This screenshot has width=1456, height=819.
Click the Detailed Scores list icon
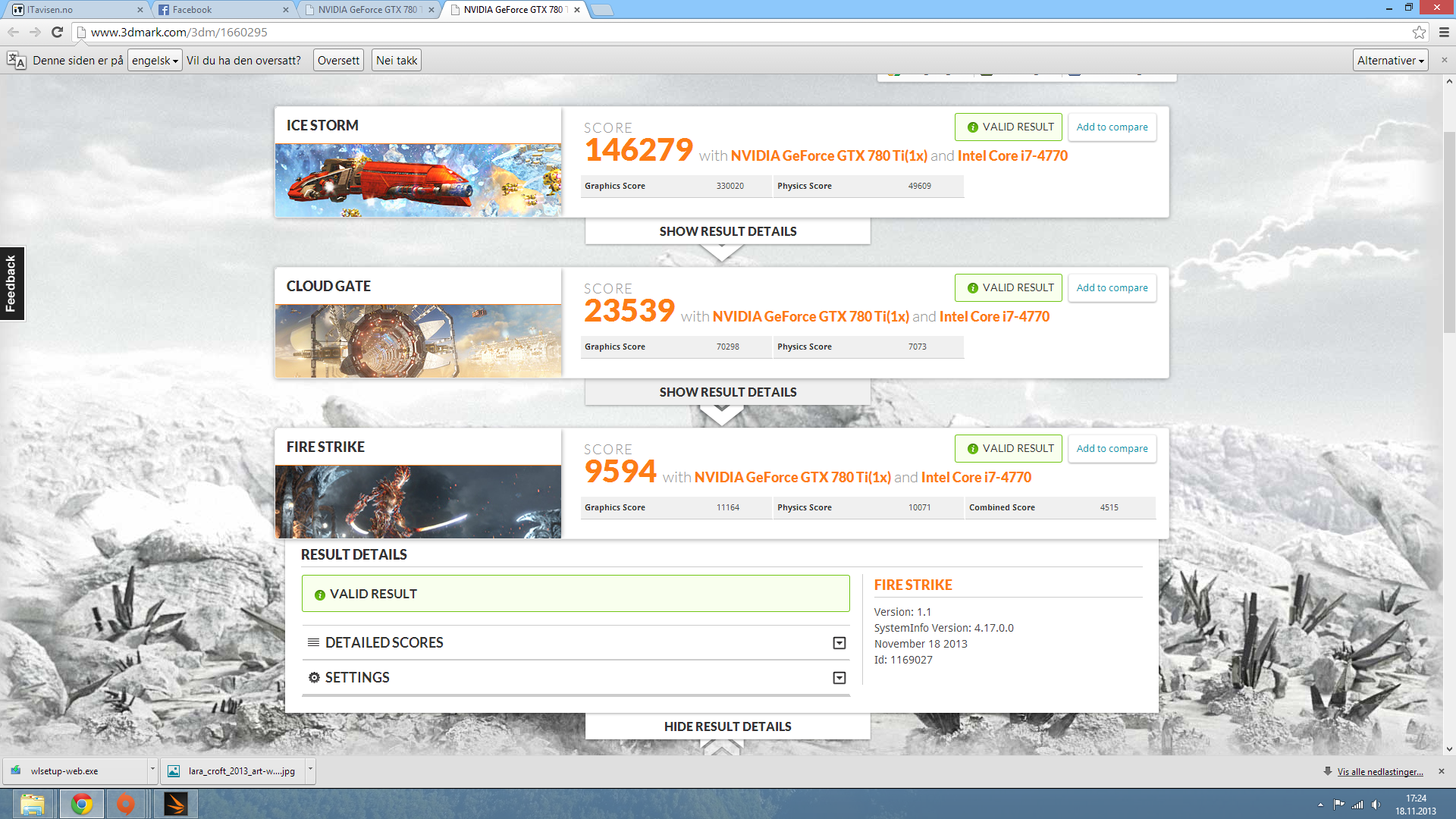[x=313, y=642]
